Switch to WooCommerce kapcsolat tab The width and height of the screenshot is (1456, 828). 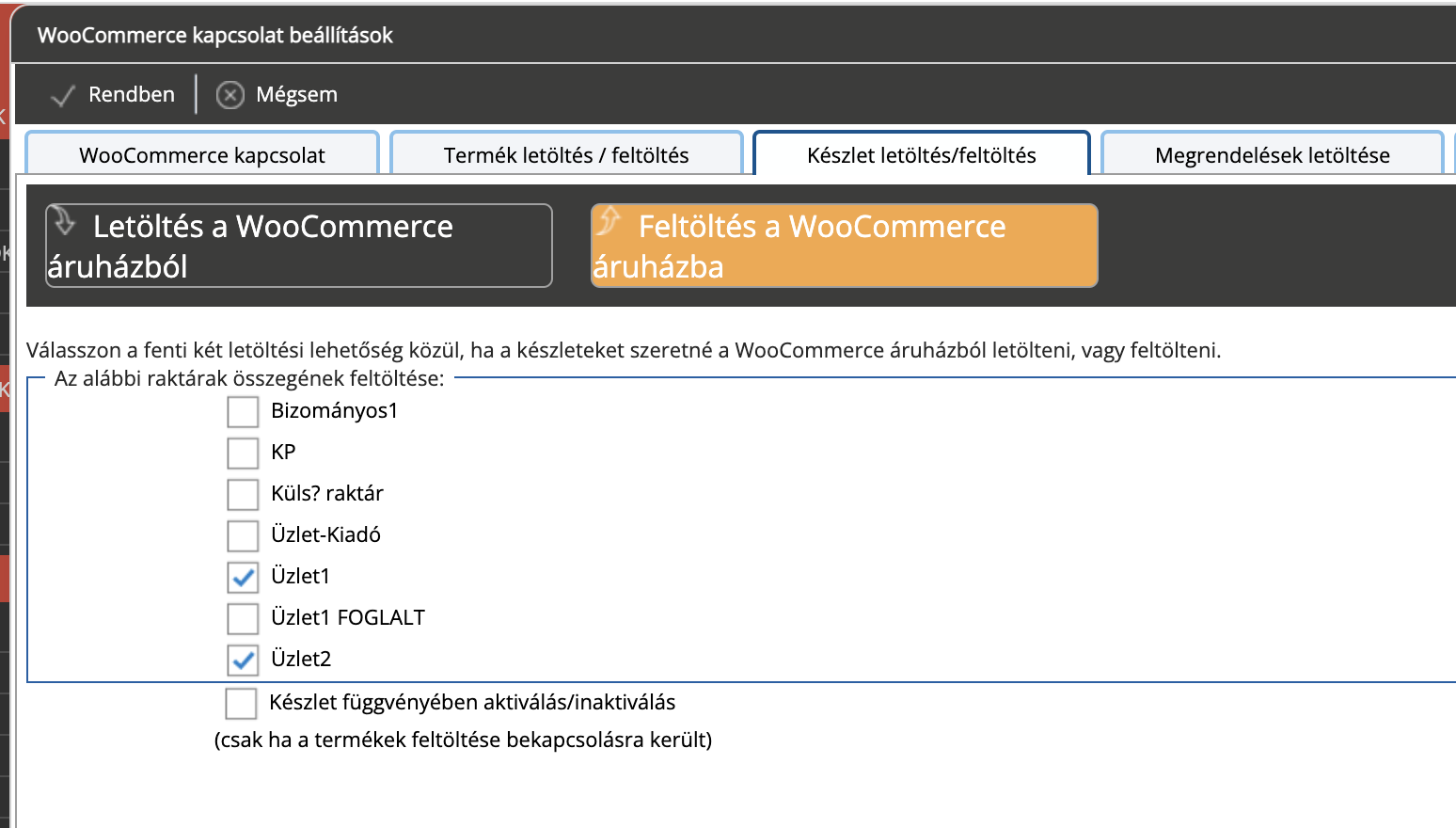pyautogui.click(x=202, y=154)
